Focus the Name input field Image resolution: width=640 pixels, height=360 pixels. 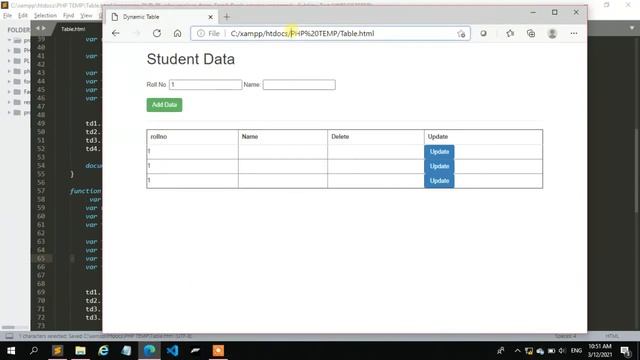299,84
